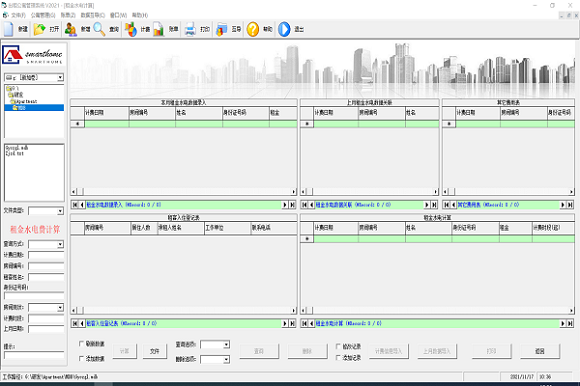
Task: Click the yellow question mark Help icon
Action: [x=253, y=29]
